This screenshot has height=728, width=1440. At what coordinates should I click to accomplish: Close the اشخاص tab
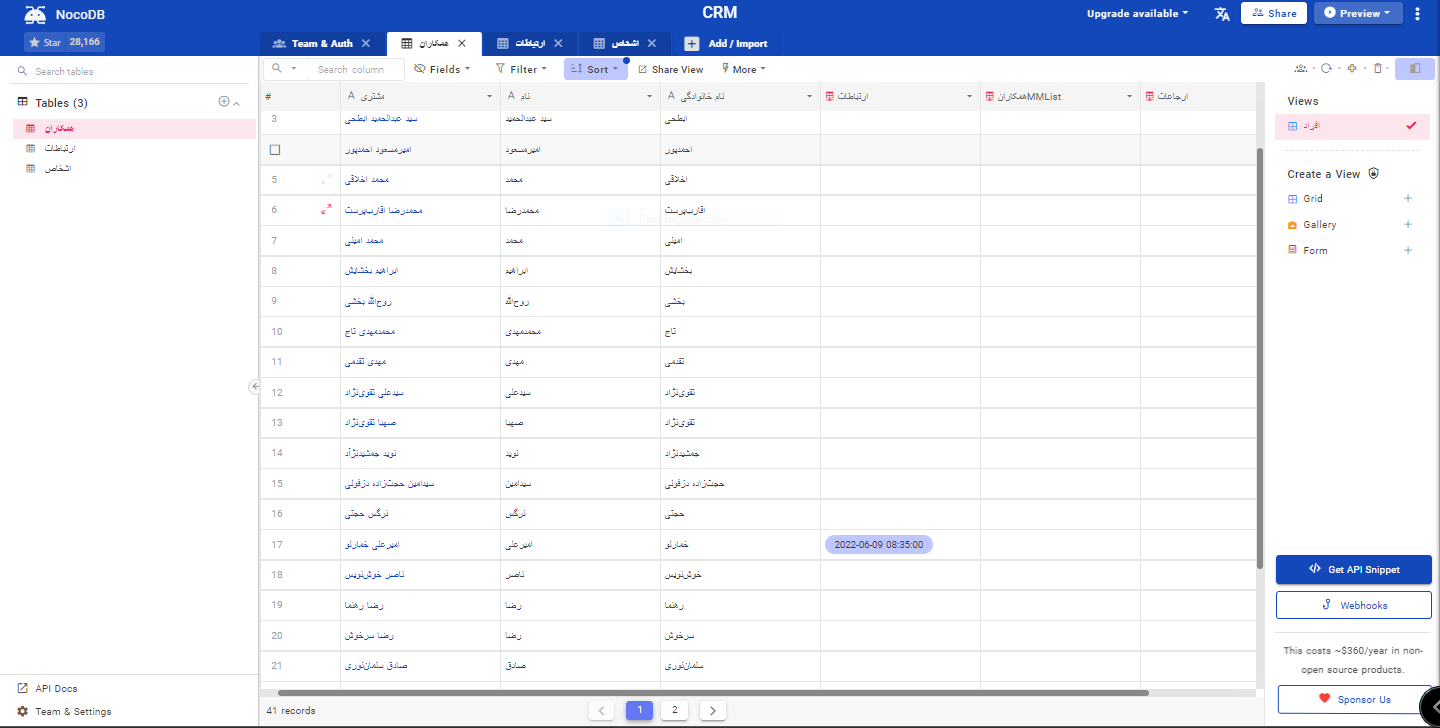pyautogui.click(x=652, y=44)
